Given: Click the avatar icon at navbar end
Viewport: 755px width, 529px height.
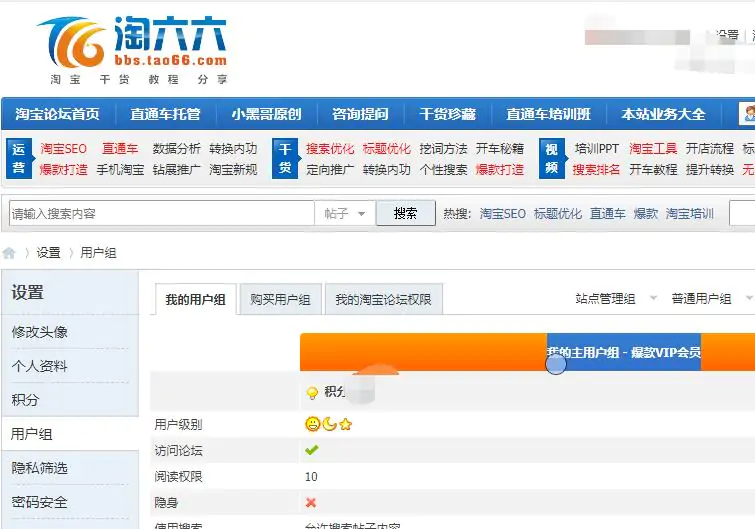Looking at the screenshot, I should pos(748,114).
